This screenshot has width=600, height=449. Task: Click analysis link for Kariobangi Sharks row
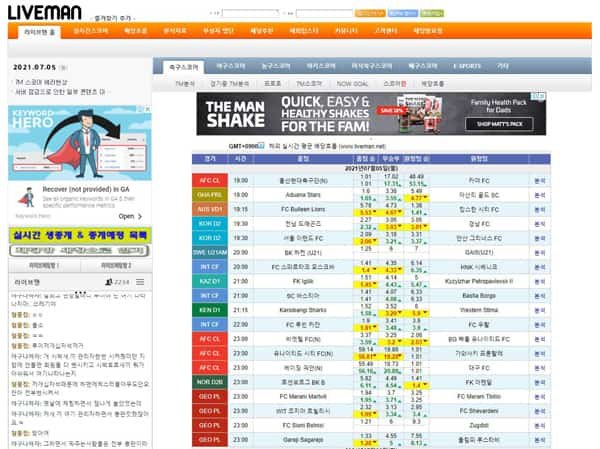tap(540, 310)
